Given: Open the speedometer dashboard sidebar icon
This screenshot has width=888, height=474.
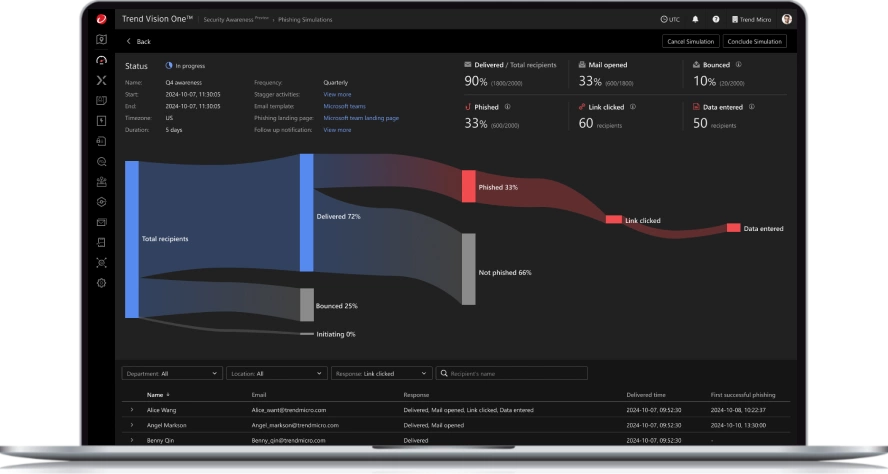Looking at the screenshot, I should point(101,60).
